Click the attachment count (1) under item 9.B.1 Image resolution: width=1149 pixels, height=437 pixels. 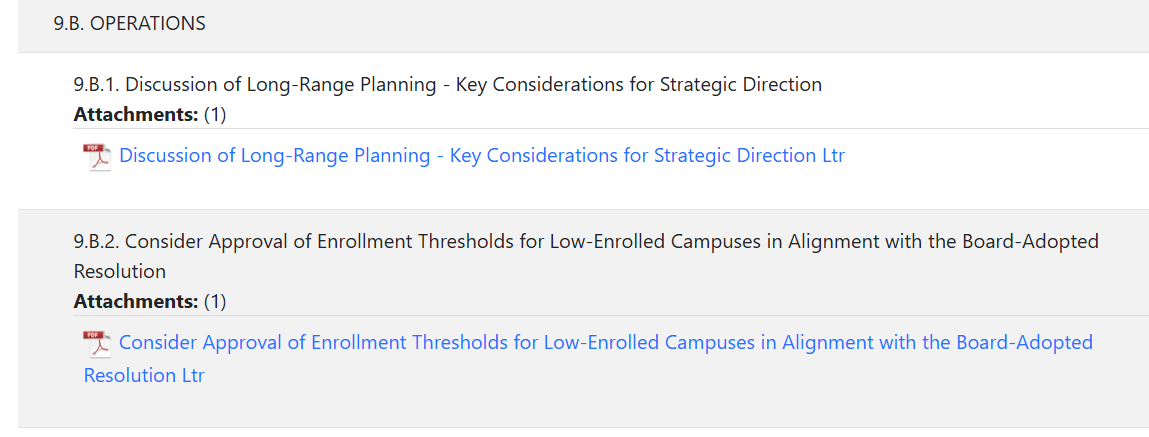click(x=215, y=114)
